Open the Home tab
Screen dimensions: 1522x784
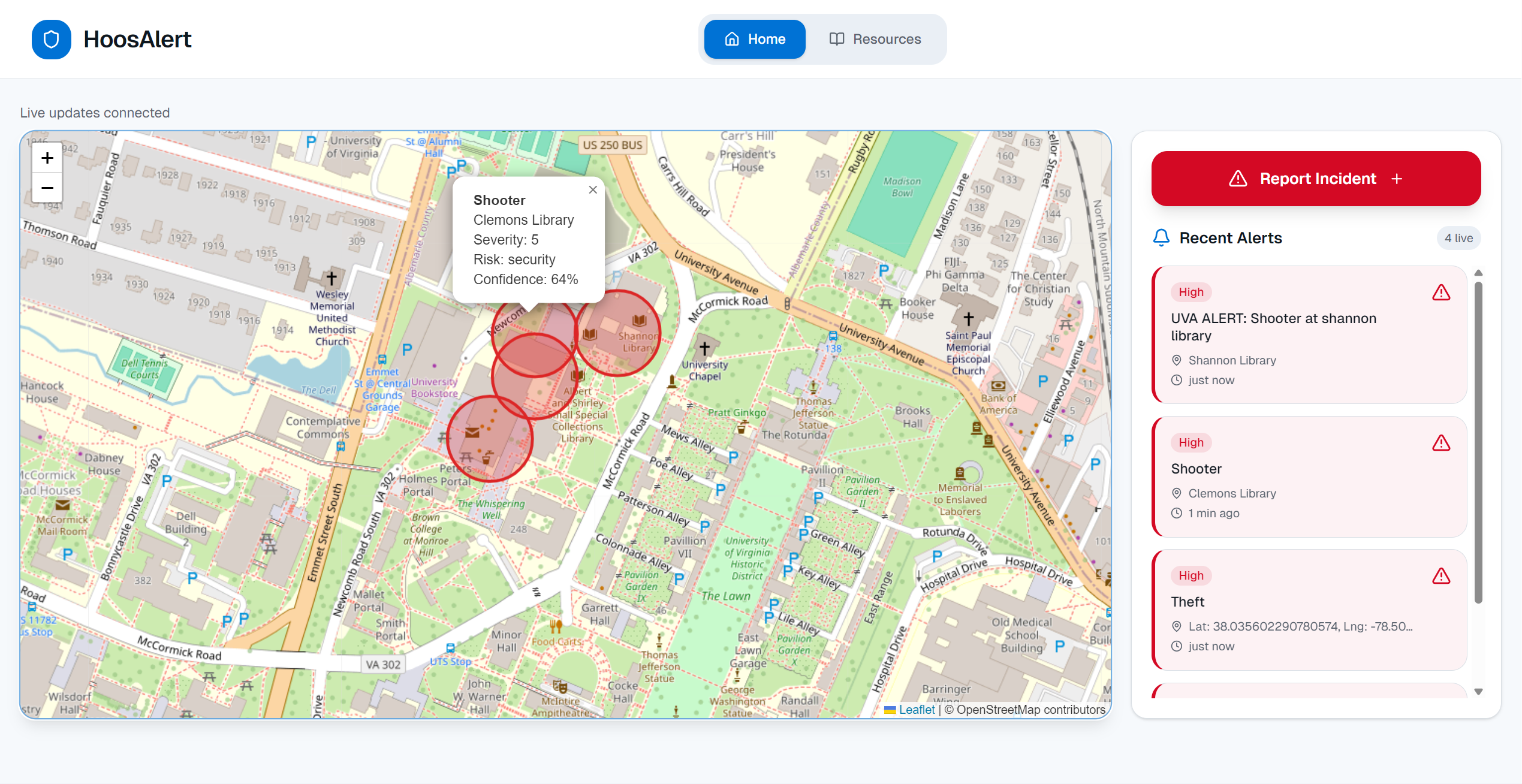pos(755,40)
